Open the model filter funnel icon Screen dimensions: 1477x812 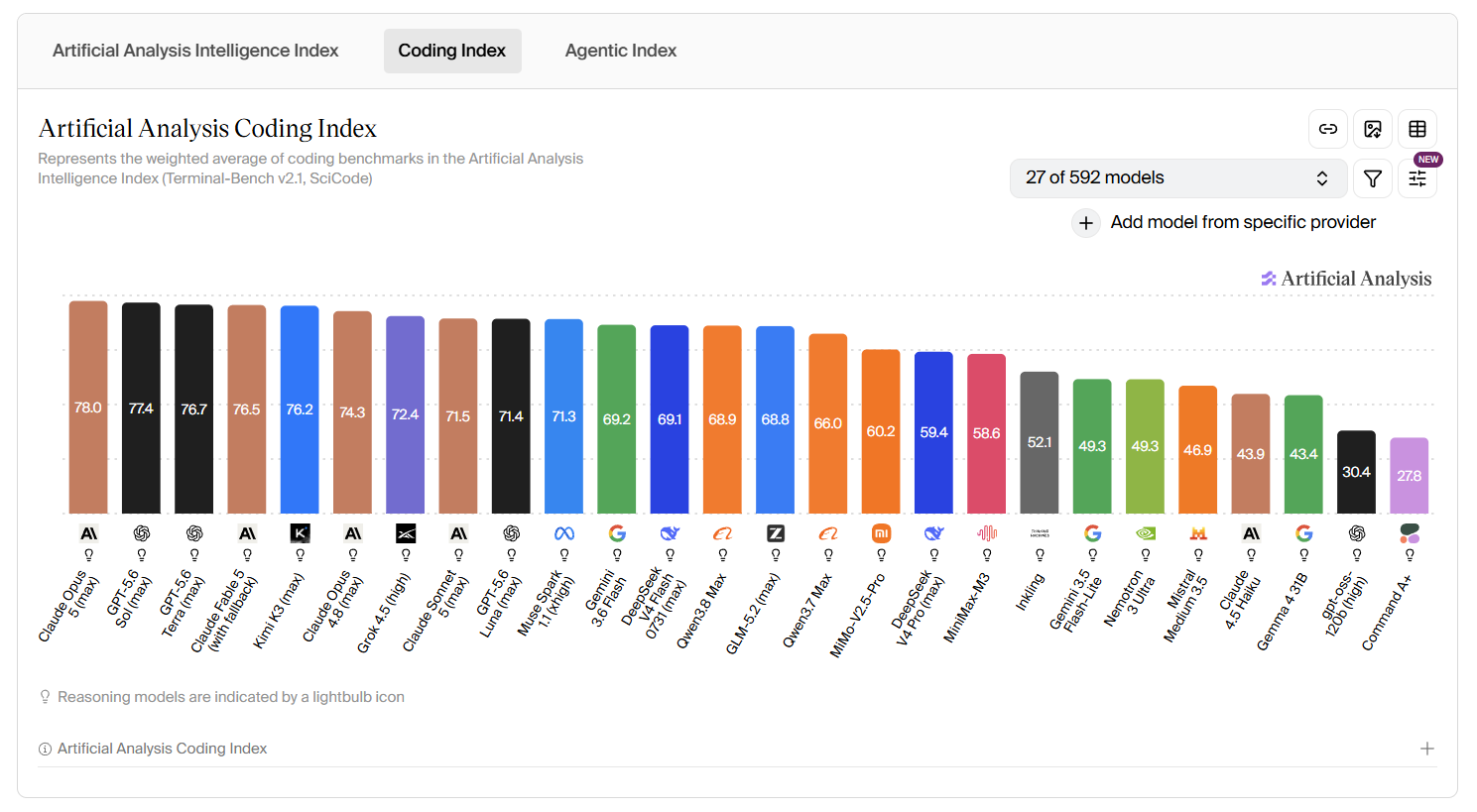coord(1373,178)
